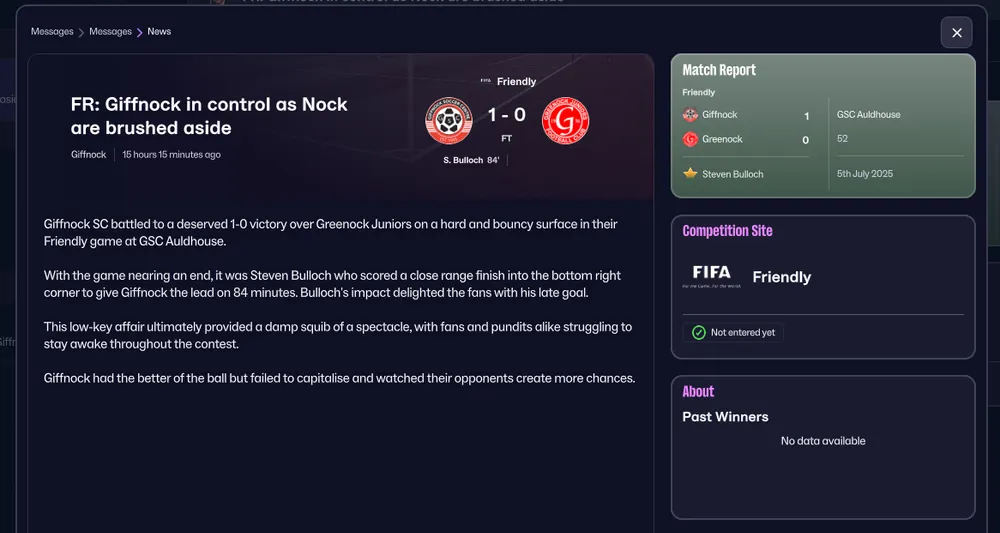Click the Past Winners heading
The height and width of the screenshot is (533, 1000).
point(725,417)
